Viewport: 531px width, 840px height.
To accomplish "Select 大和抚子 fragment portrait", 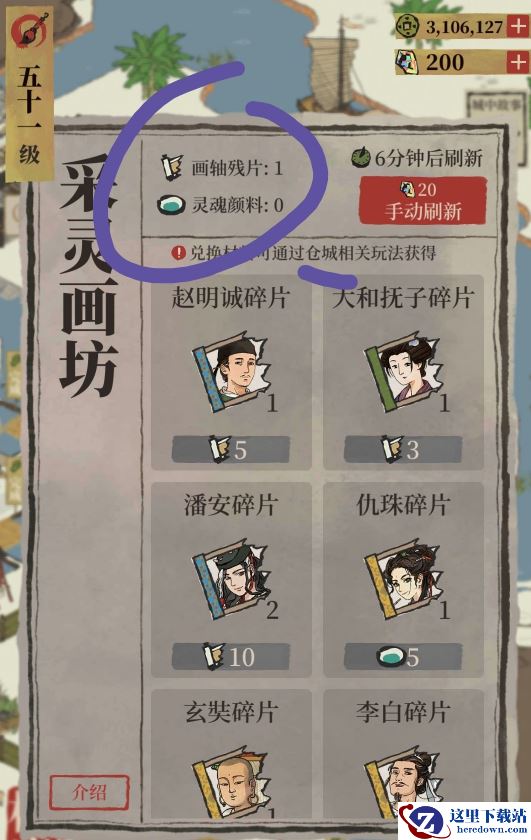I will click(403, 371).
